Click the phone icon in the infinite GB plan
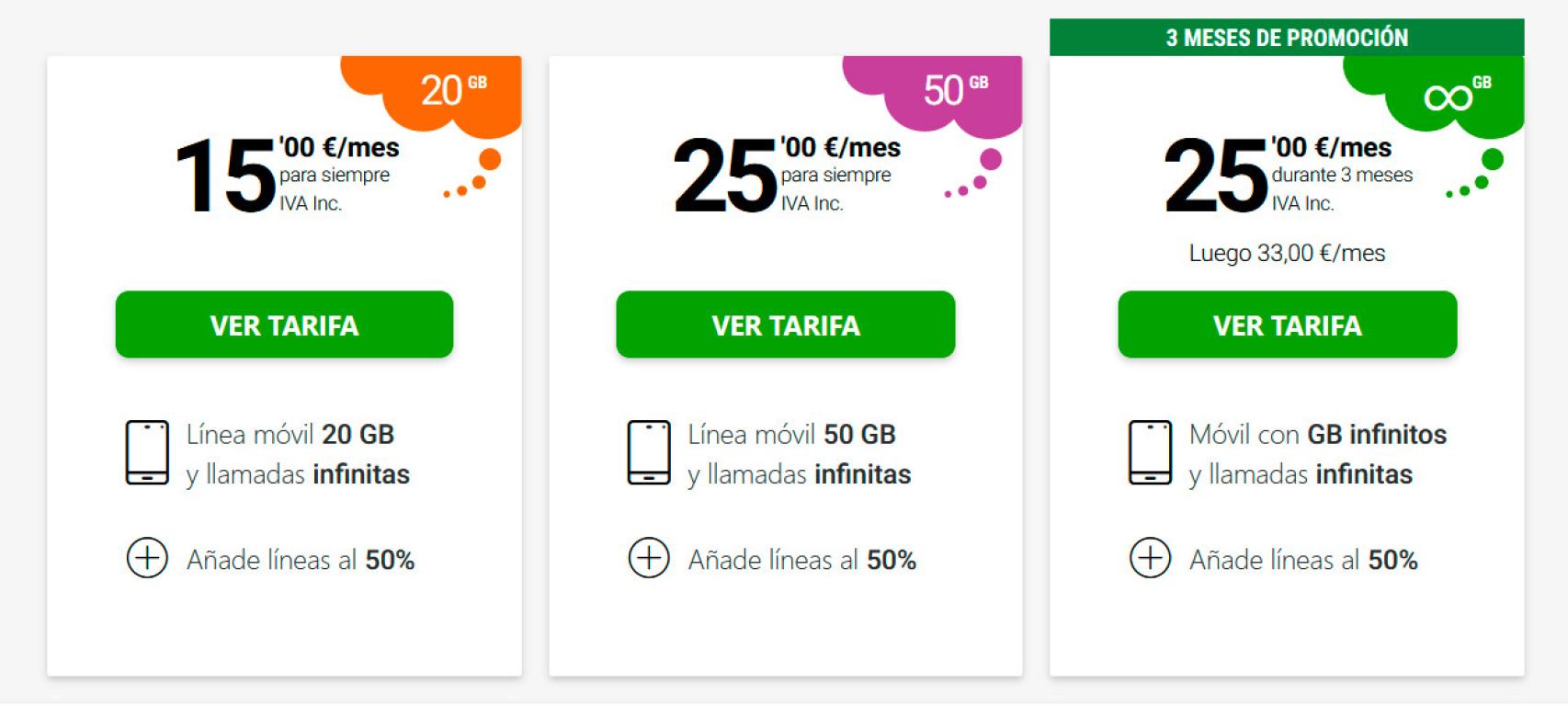Screen dimensions: 1568x706 tap(1150, 452)
